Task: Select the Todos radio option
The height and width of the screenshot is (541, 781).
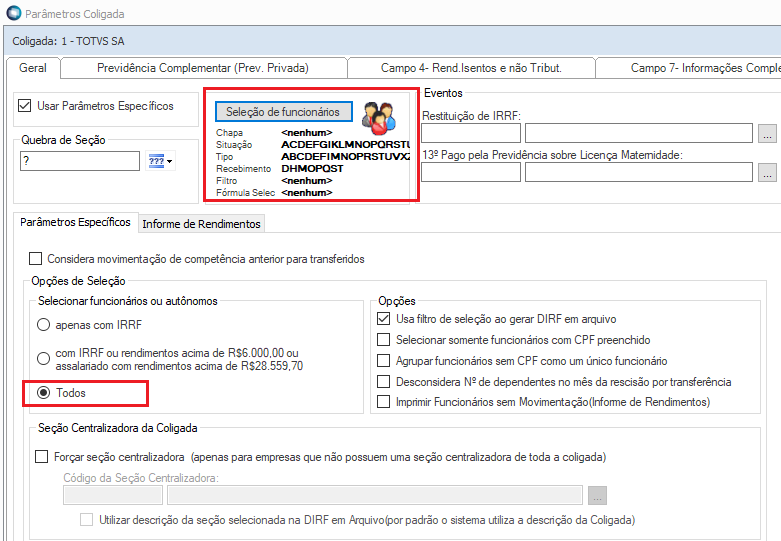Action: 43,393
